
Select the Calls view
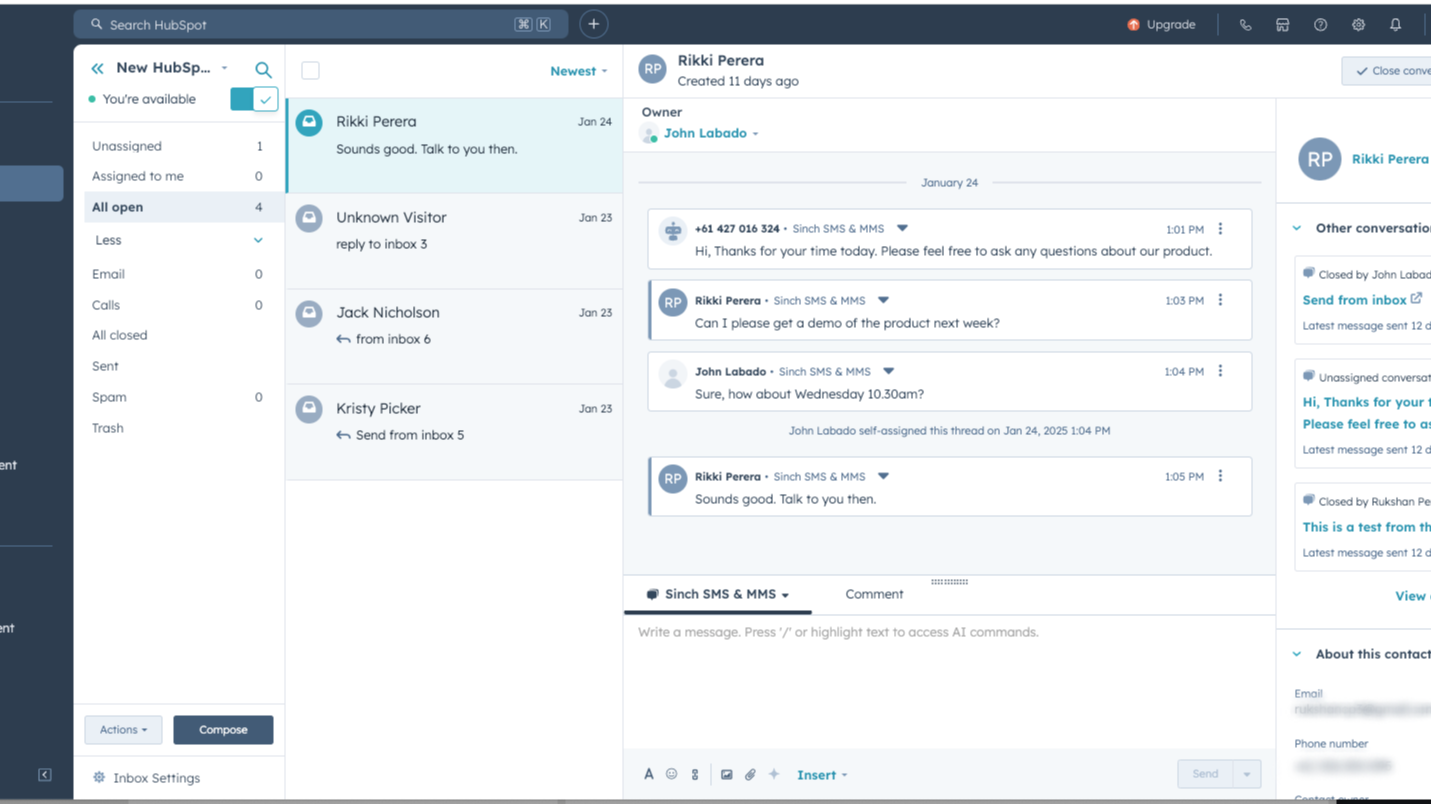(178, 305)
